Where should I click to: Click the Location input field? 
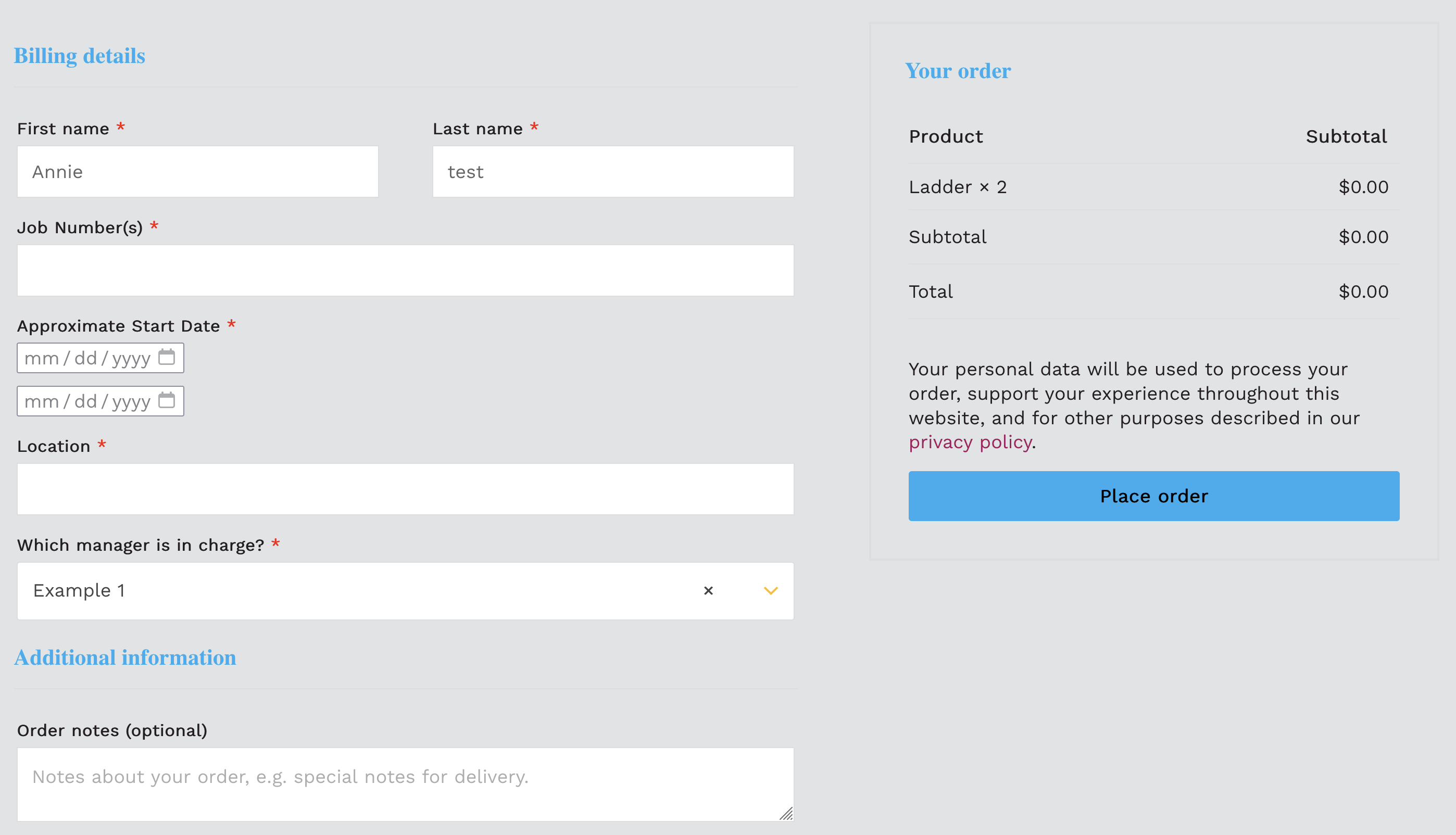point(406,489)
